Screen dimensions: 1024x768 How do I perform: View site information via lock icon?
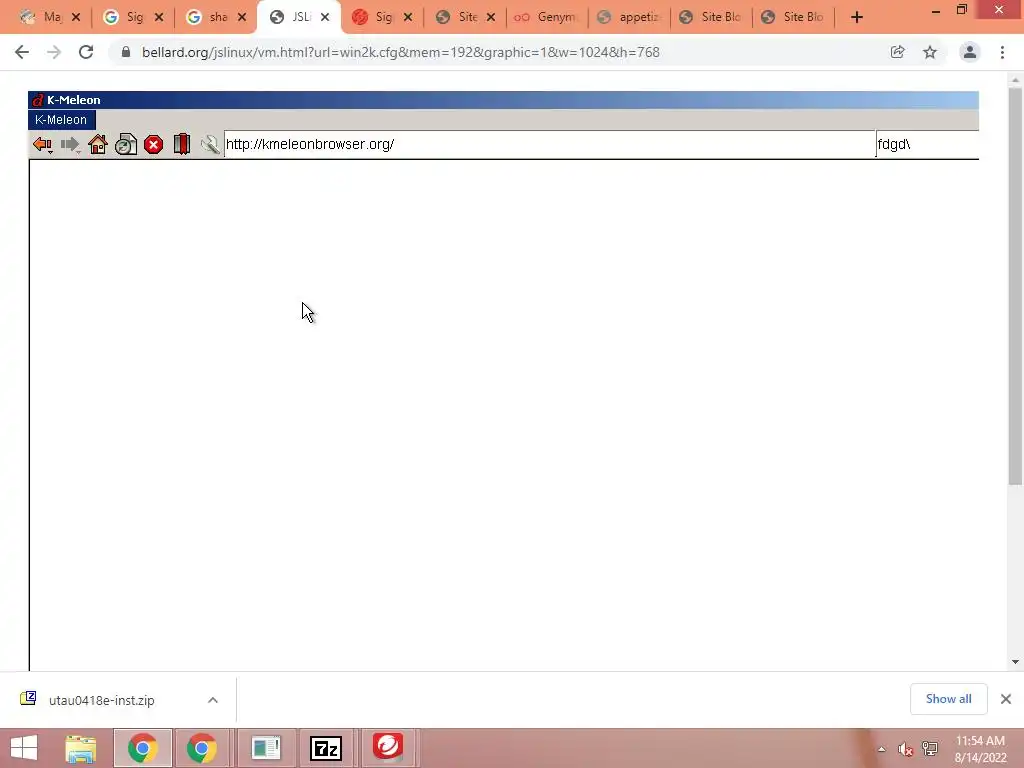(x=126, y=52)
